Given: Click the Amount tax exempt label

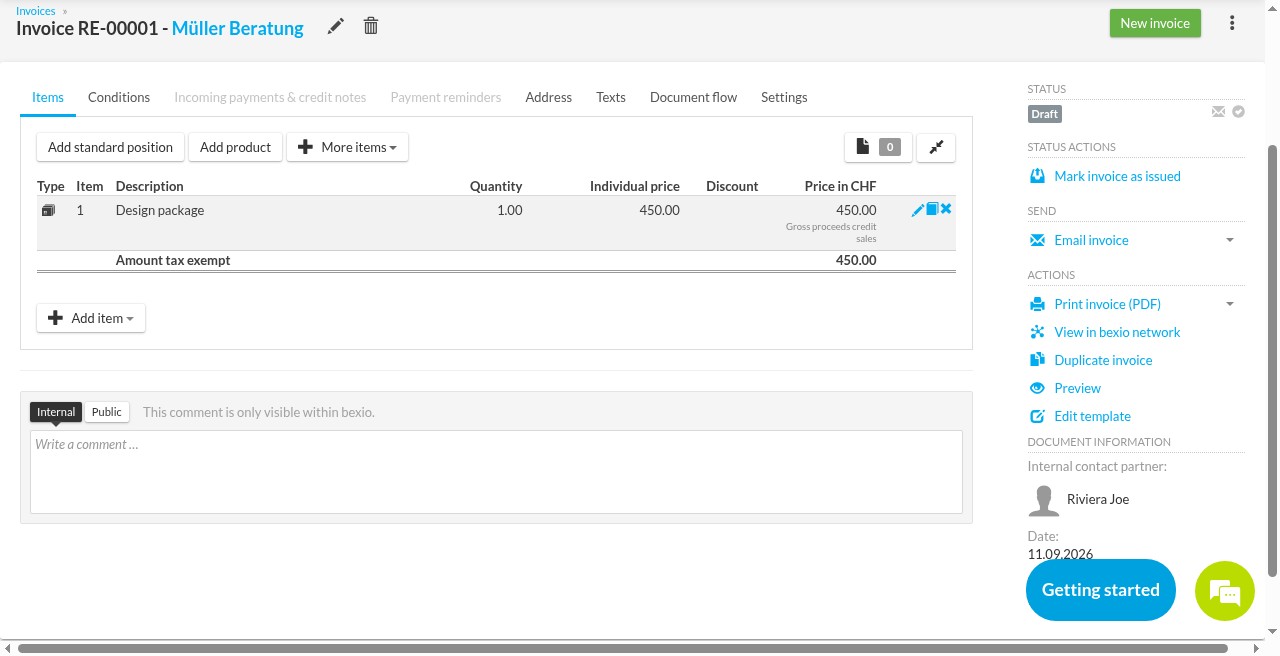Looking at the screenshot, I should tap(173, 260).
